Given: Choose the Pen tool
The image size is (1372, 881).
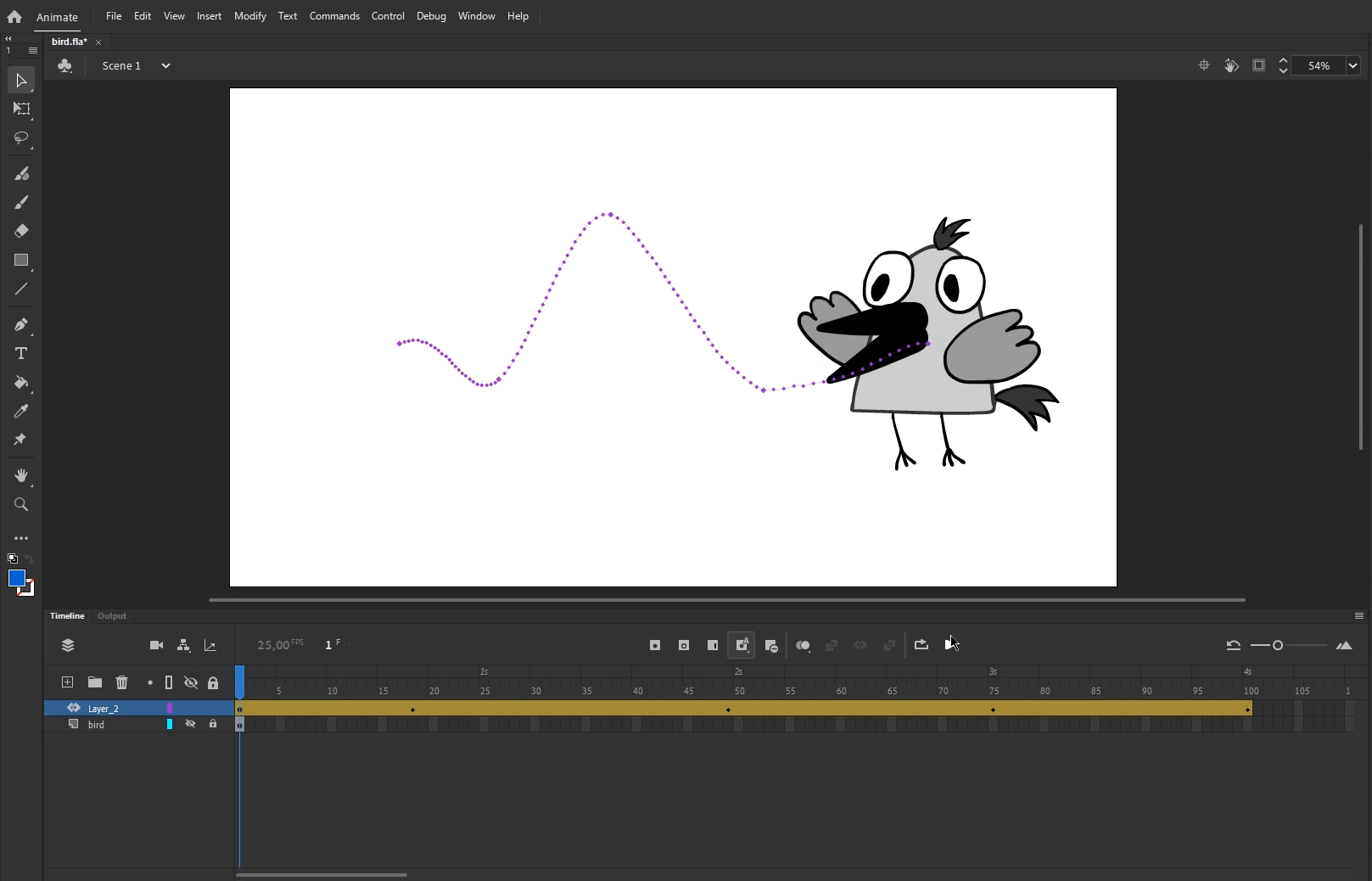Looking at the screenshot, I should pos(21,325).
